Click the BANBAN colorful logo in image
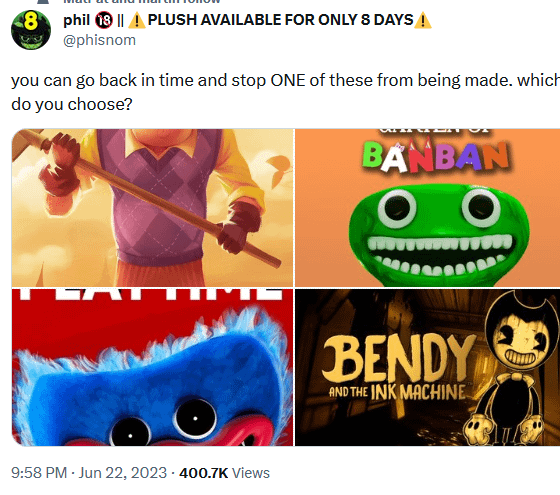The image size is (560, 495). tap(435, 156)
